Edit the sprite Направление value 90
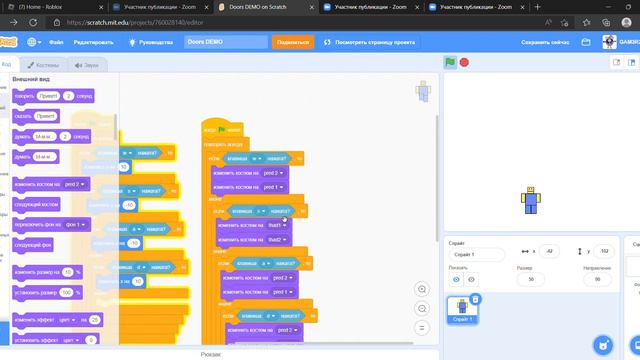This screenshot has height=360, width=640. [597, 279]
